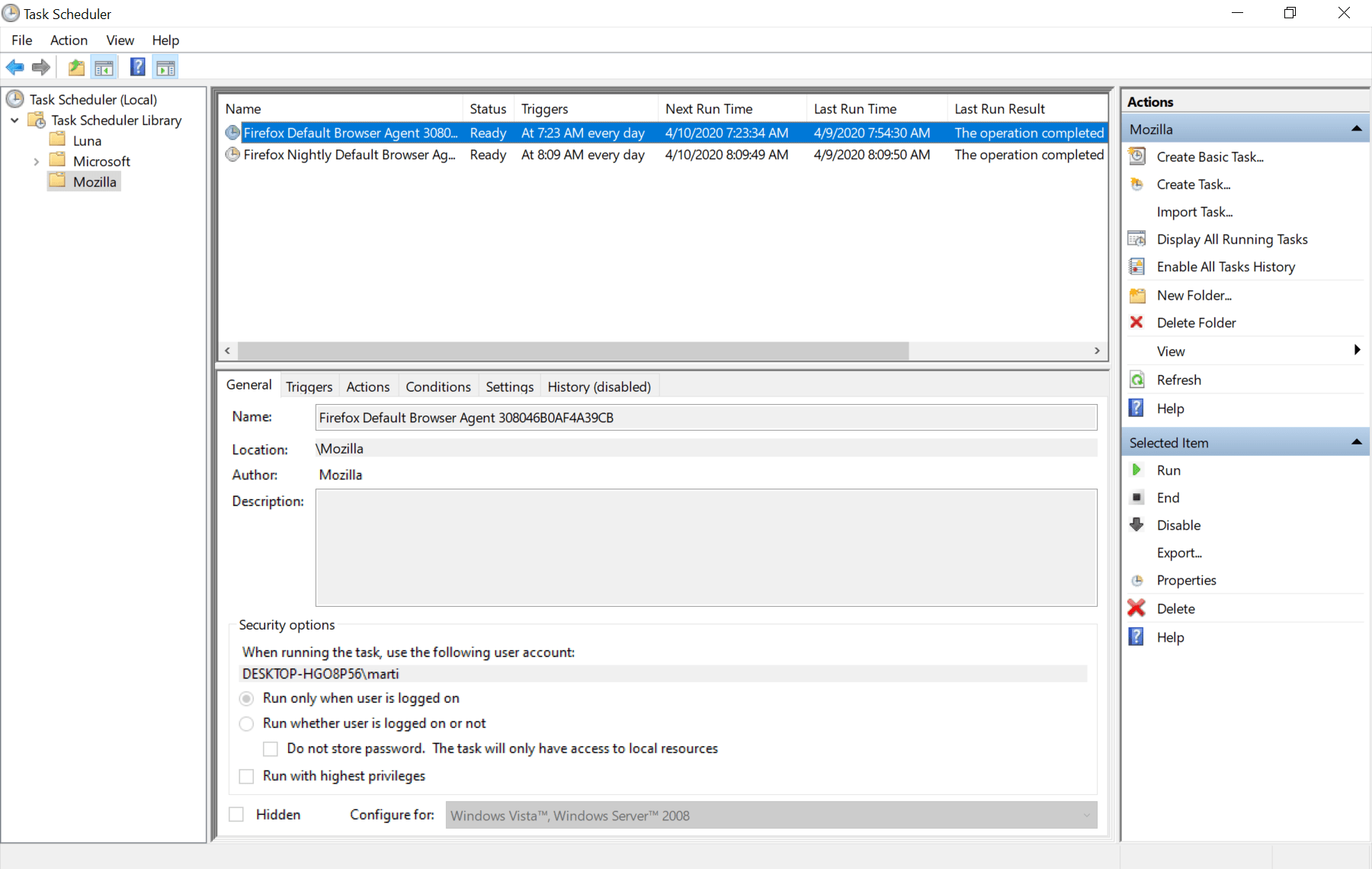Click the Refresh icon in Actions
The width and height of the screenshot is (1372, 869).
click(1136, 380)
